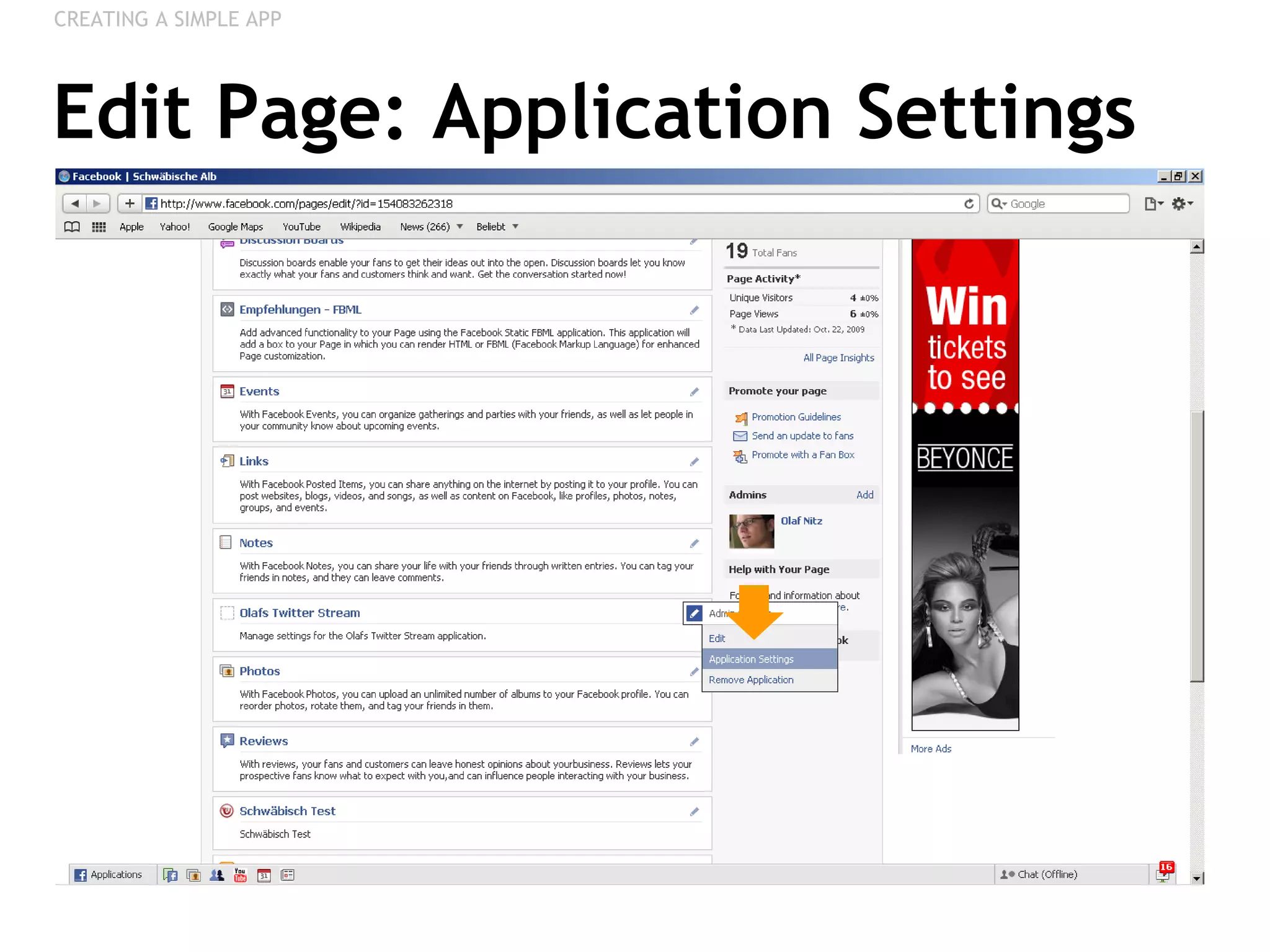Click active blue pencil for Olafs Twitter Stream
Viewport: 1270px width, 952px height.
[694, 614]
